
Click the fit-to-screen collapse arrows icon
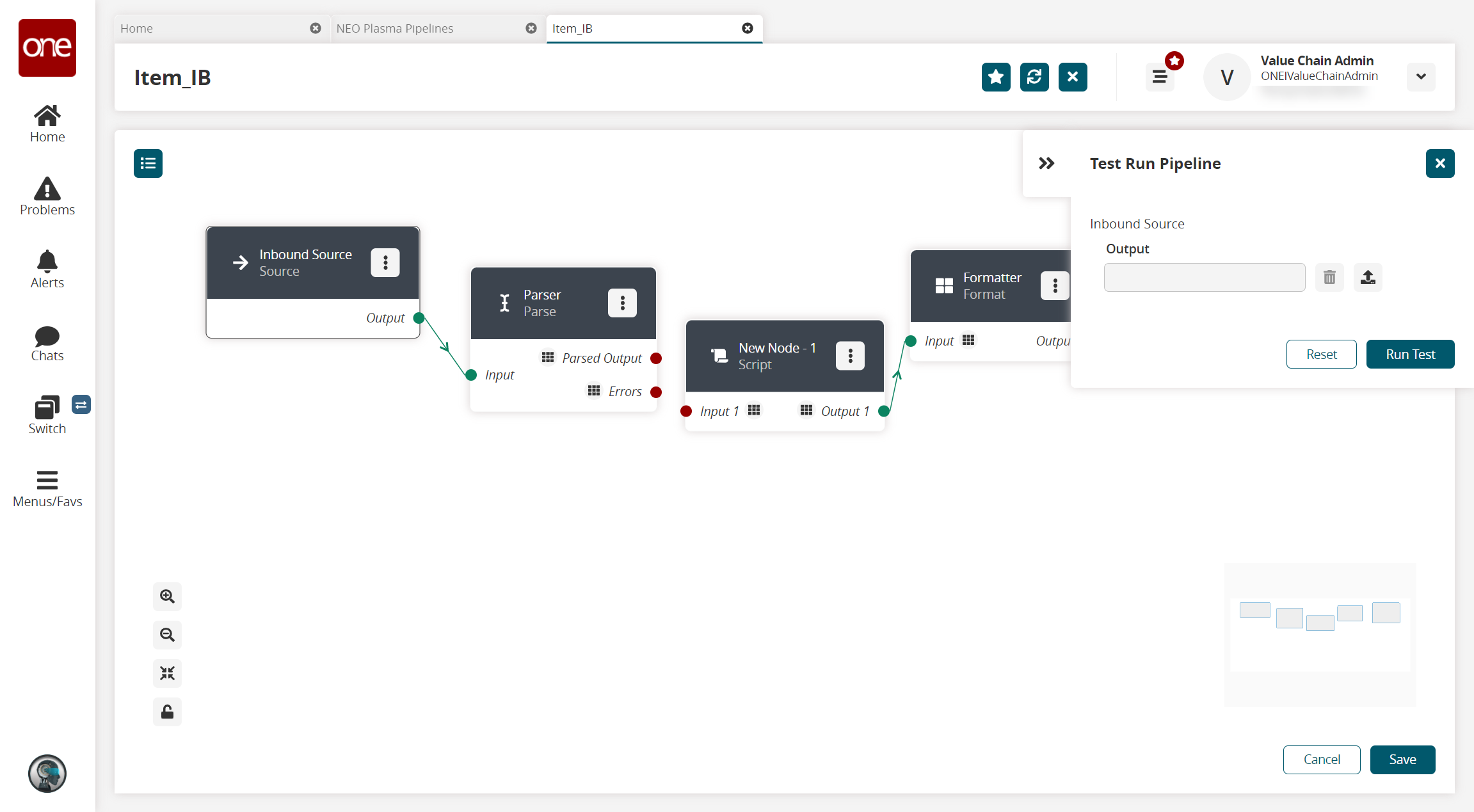tap(167, 673)
